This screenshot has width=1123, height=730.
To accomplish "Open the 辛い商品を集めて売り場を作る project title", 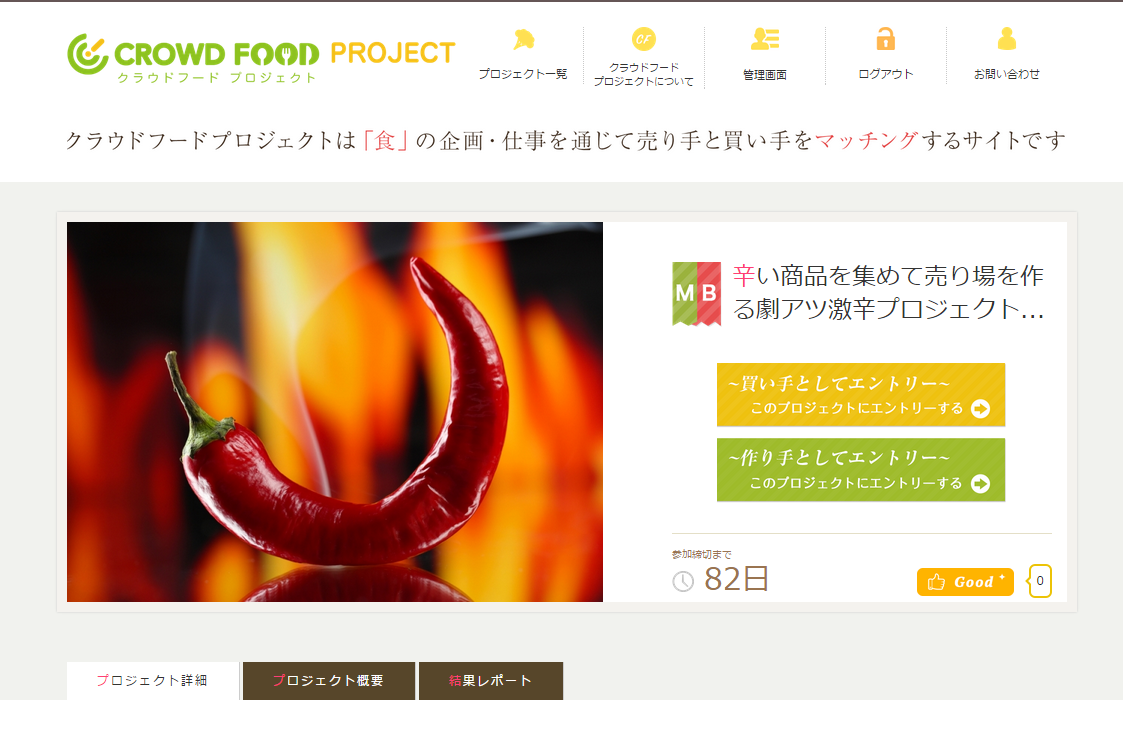I will 888,292.
